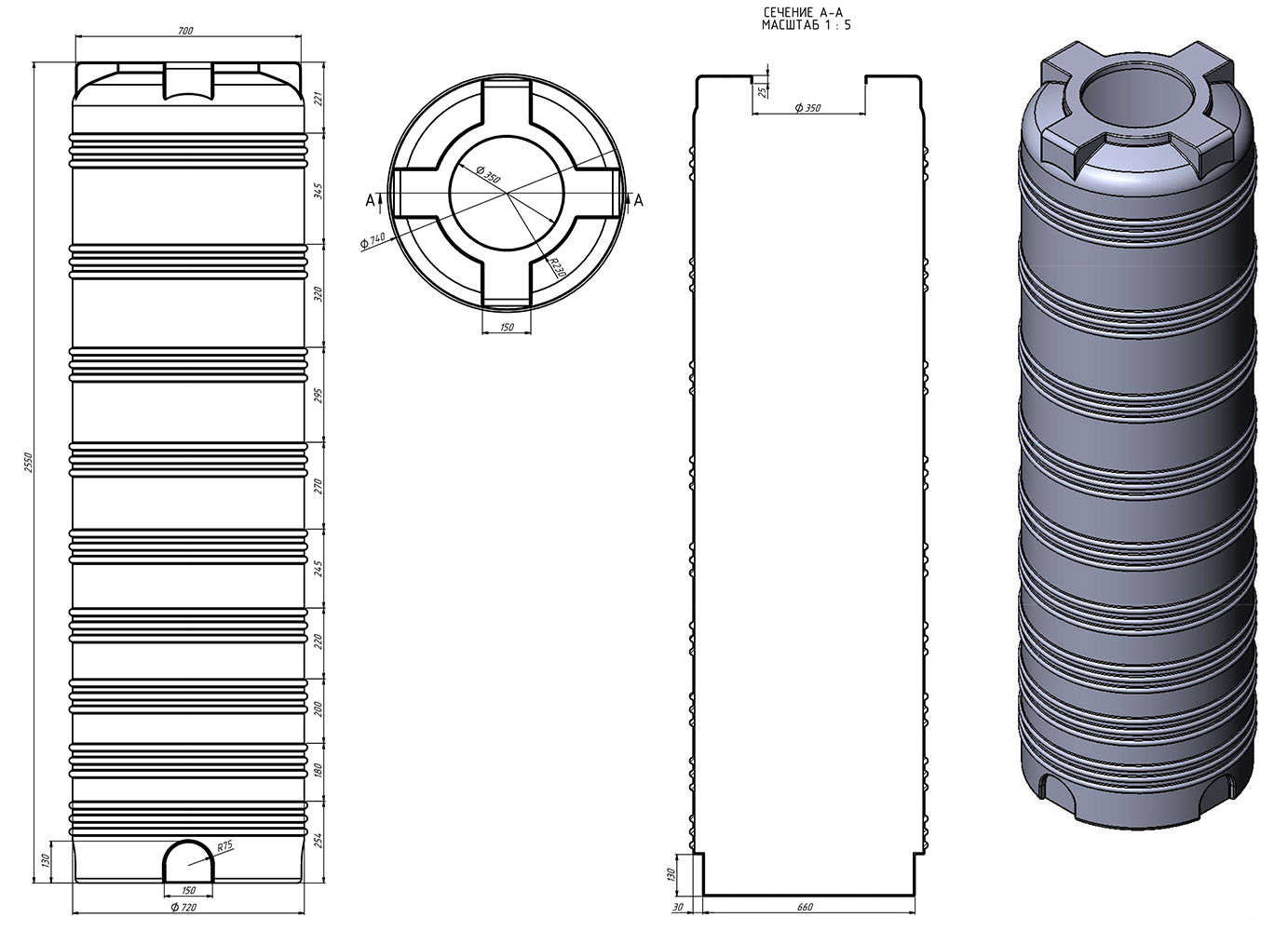
Task: Click the left section marker A
Action: 371,199
